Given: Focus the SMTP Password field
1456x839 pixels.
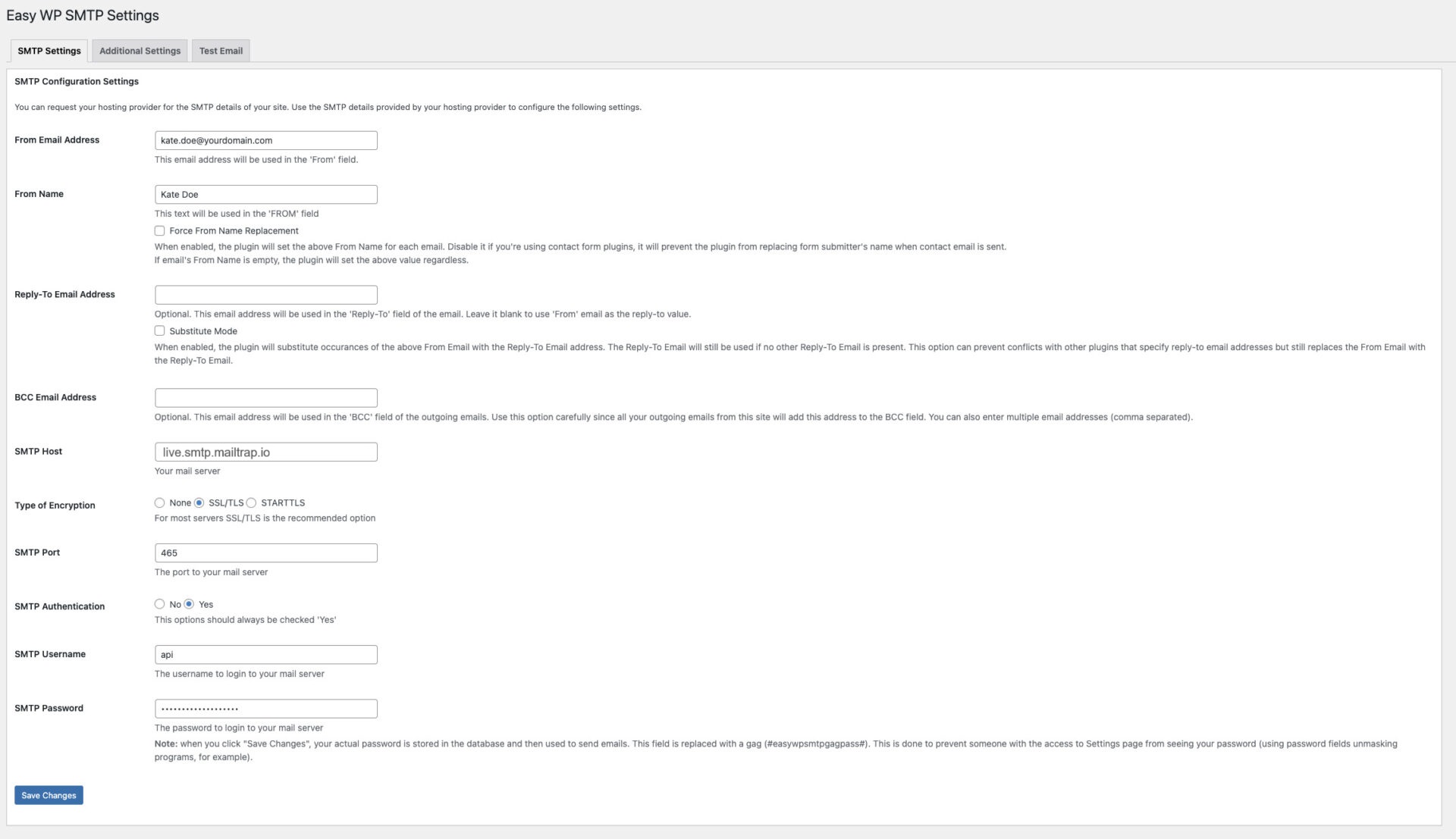Looking at the screenshot, I should 265,708.
